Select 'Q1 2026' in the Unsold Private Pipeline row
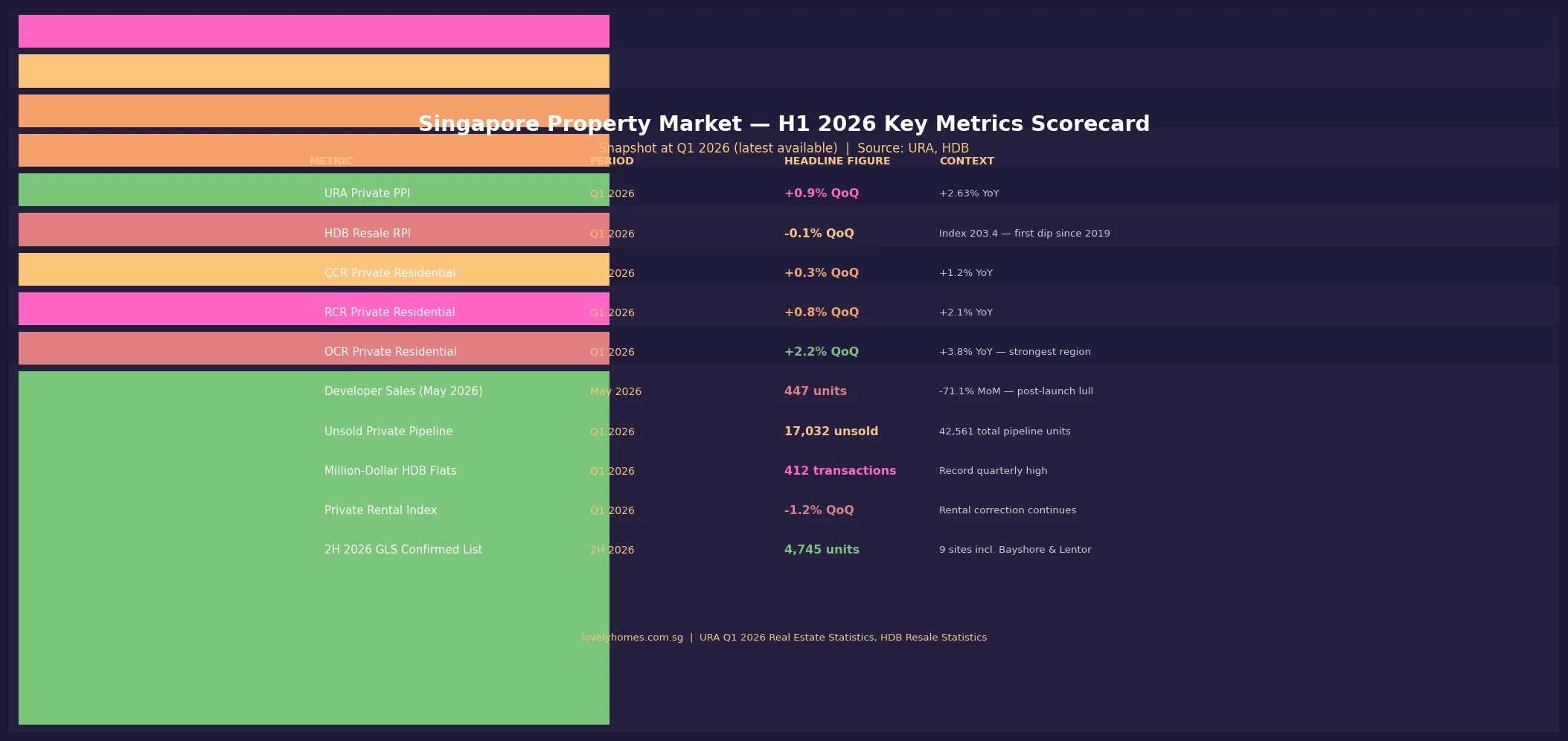 [x=612, y=432]
